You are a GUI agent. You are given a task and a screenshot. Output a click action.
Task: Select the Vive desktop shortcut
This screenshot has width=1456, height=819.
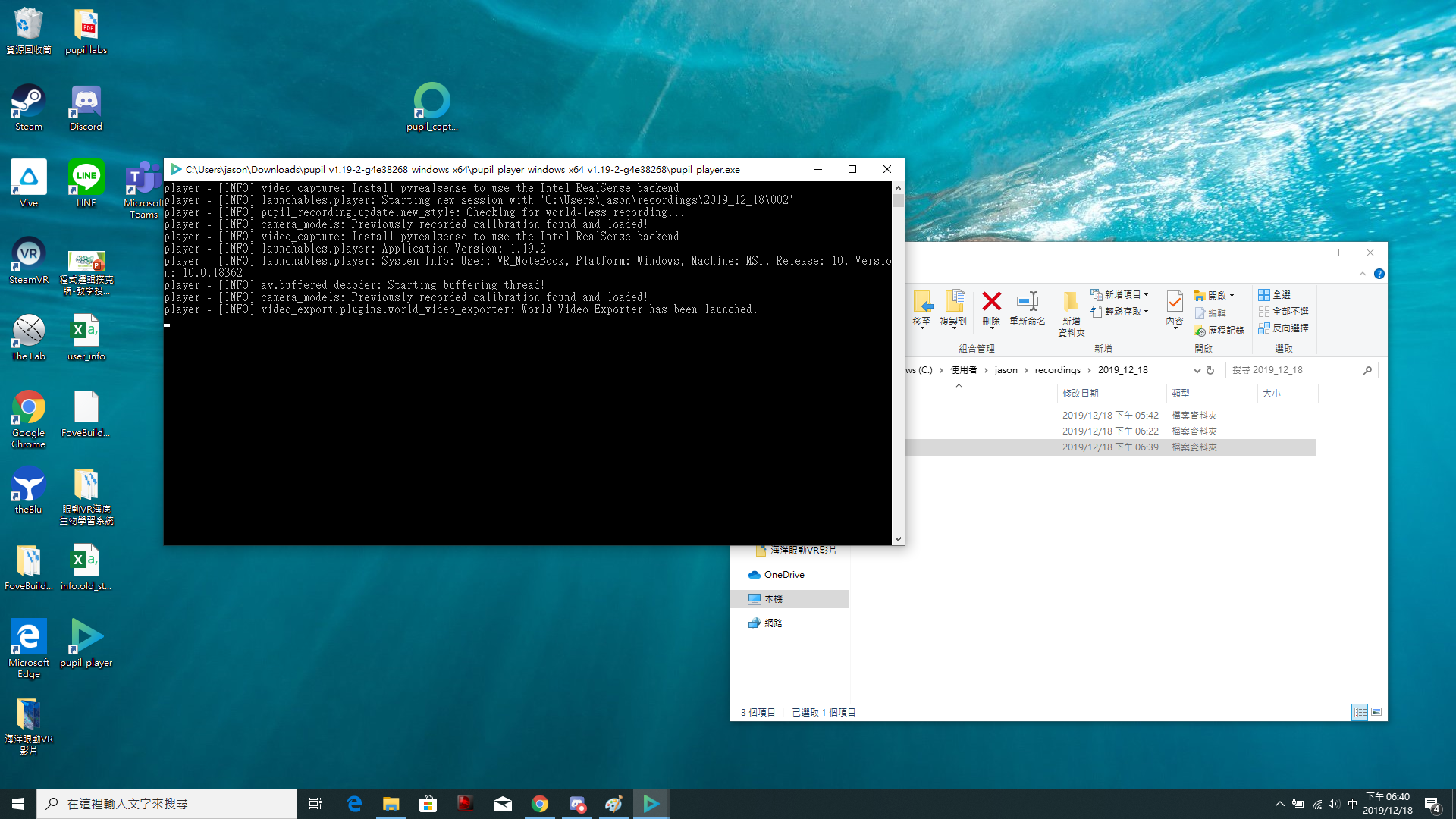pos(29,184)
